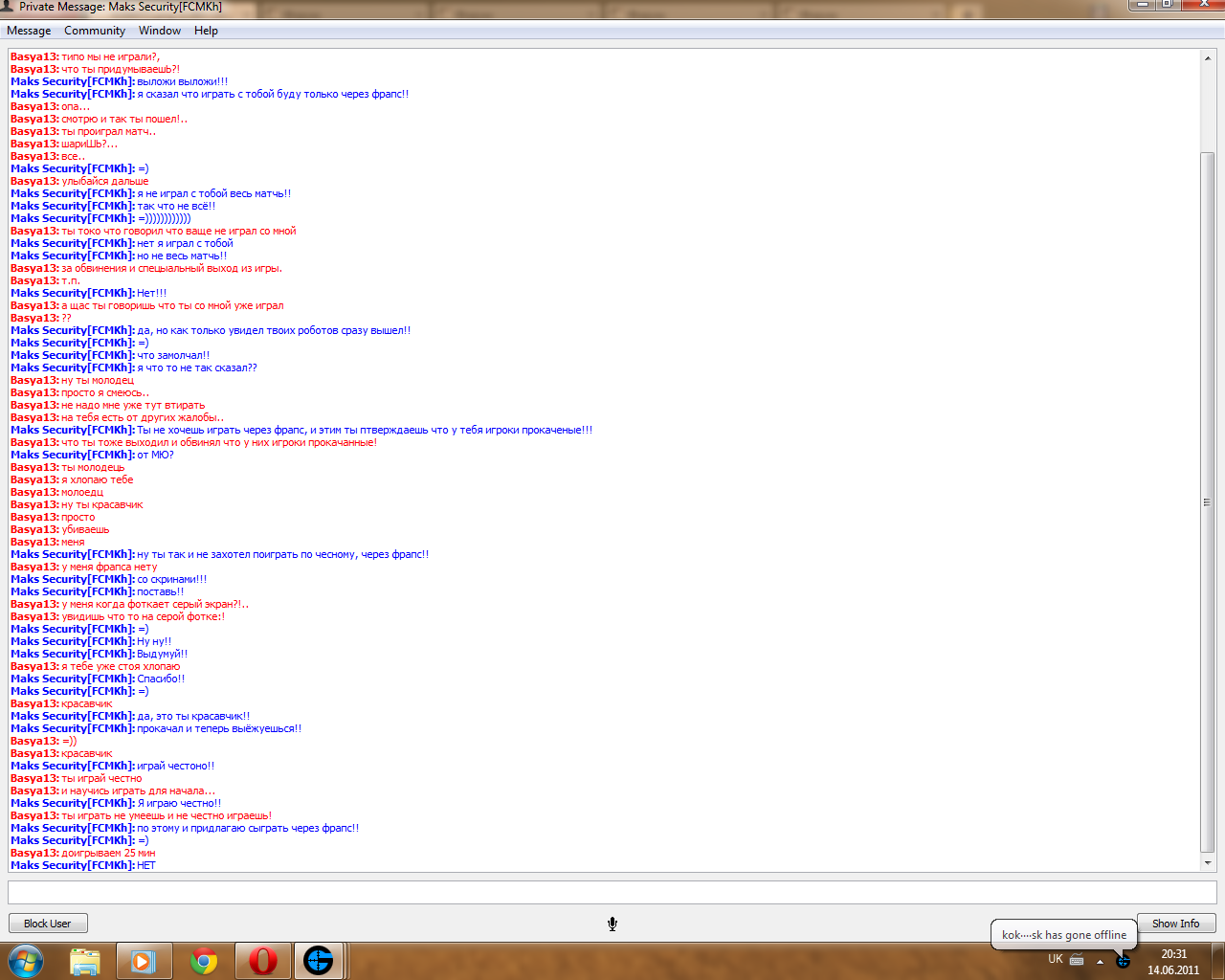
Task: Click the message 'улыбайся дальше'
Action: (105, 181)
